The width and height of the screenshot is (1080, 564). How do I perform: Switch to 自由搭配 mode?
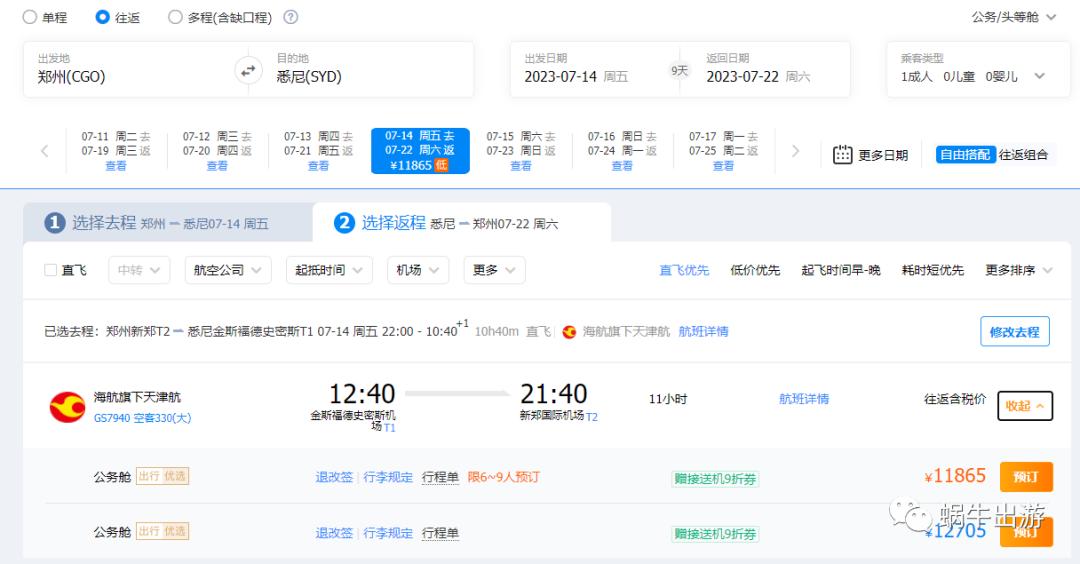coord(965,155)
